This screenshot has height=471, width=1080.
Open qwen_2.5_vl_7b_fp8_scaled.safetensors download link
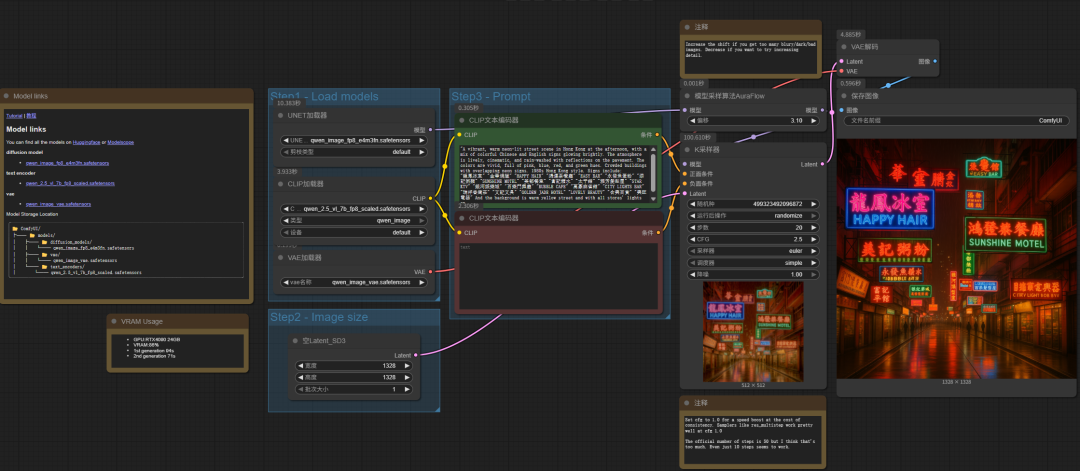[71, 183]
